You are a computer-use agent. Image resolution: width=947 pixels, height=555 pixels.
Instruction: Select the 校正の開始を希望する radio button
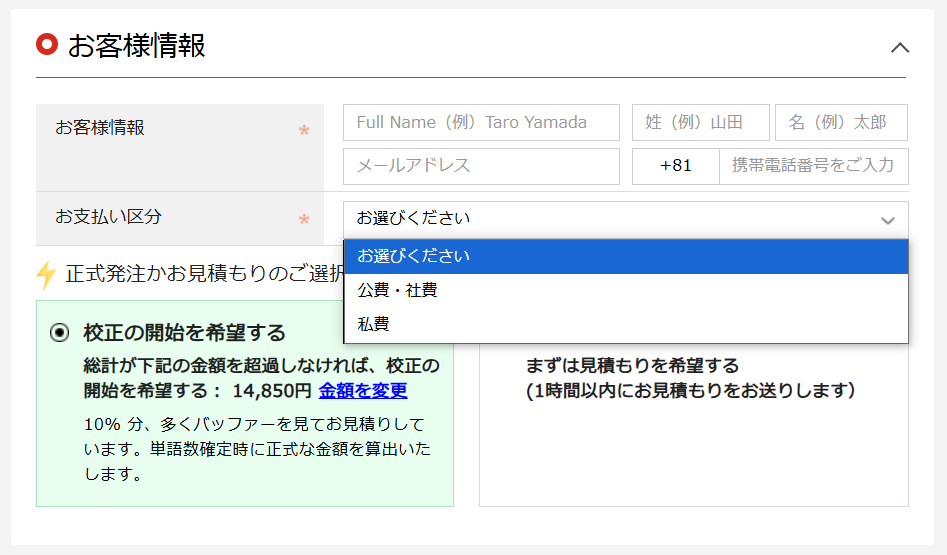pos(59,332)
